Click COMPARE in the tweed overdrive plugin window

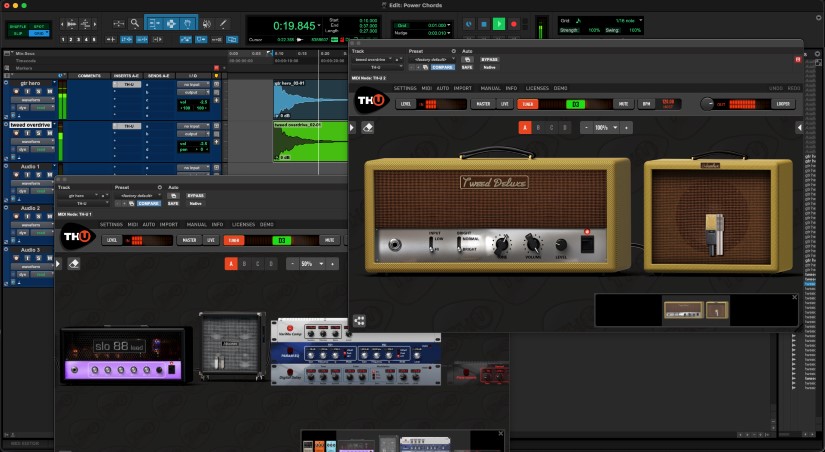(x=442, y=67)
